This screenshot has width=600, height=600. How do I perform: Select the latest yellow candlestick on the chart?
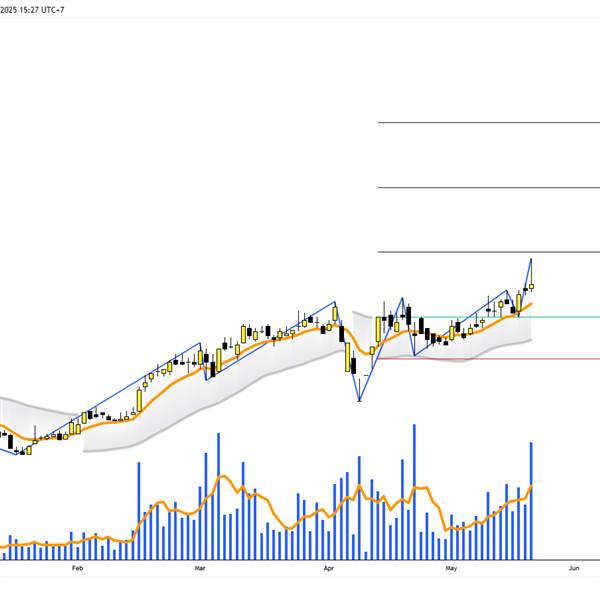[531, 287]
